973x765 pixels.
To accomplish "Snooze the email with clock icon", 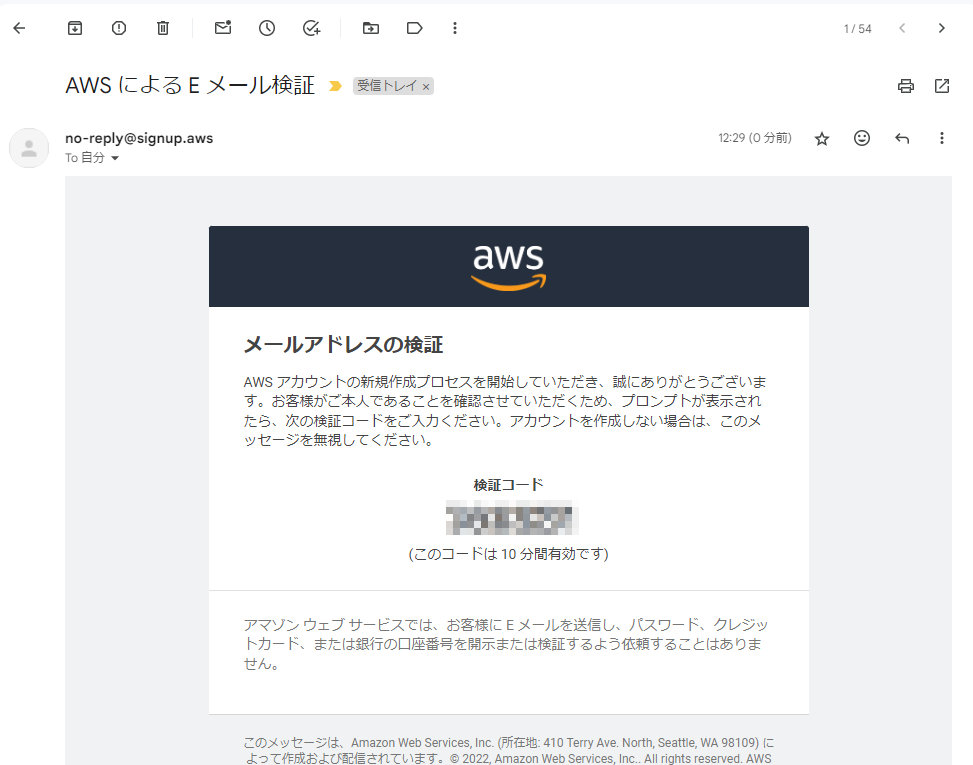I will tap(267, 28).
